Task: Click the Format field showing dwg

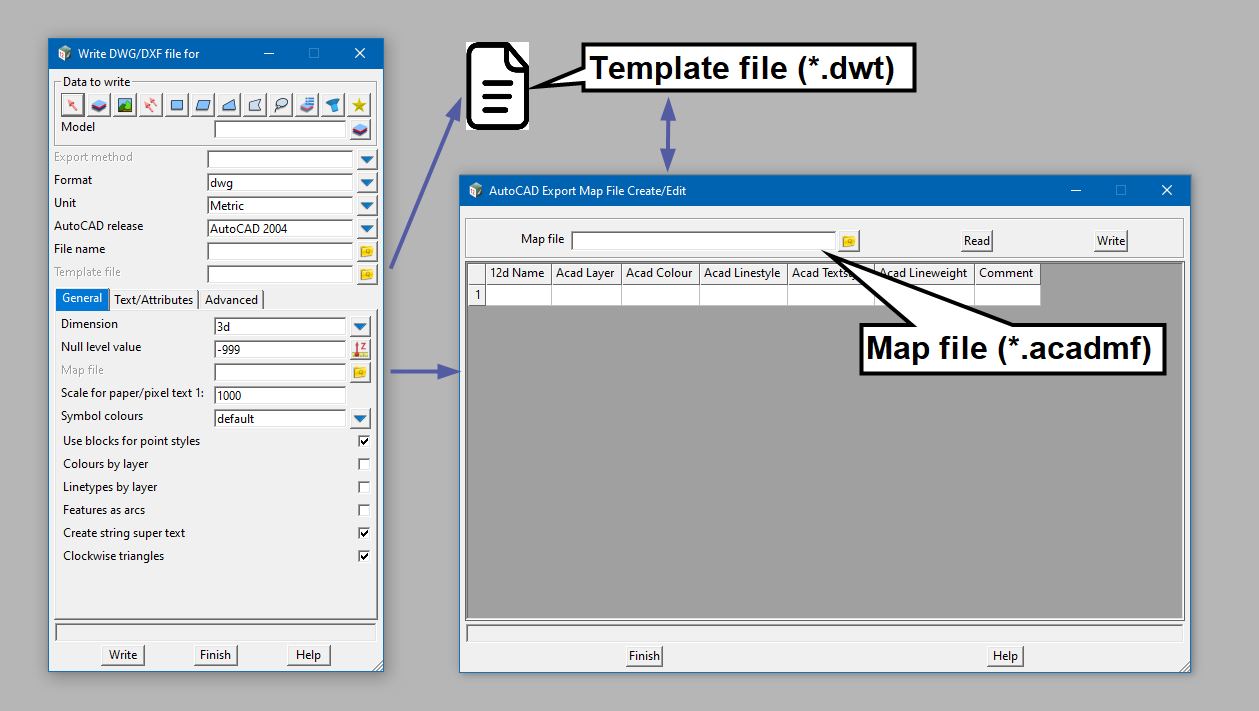Action: [280, 183]
